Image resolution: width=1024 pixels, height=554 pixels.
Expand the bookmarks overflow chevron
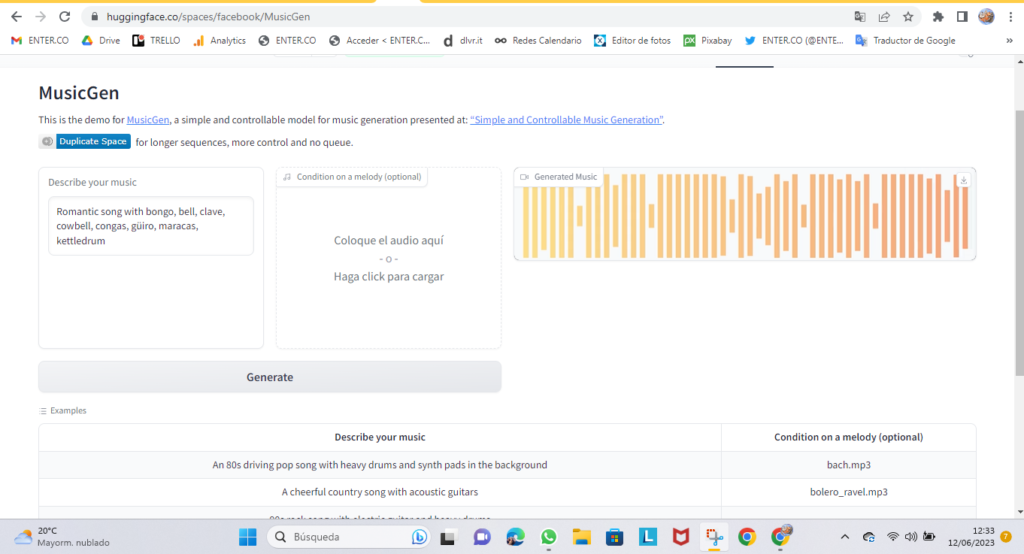click(x=1009, y=41)
